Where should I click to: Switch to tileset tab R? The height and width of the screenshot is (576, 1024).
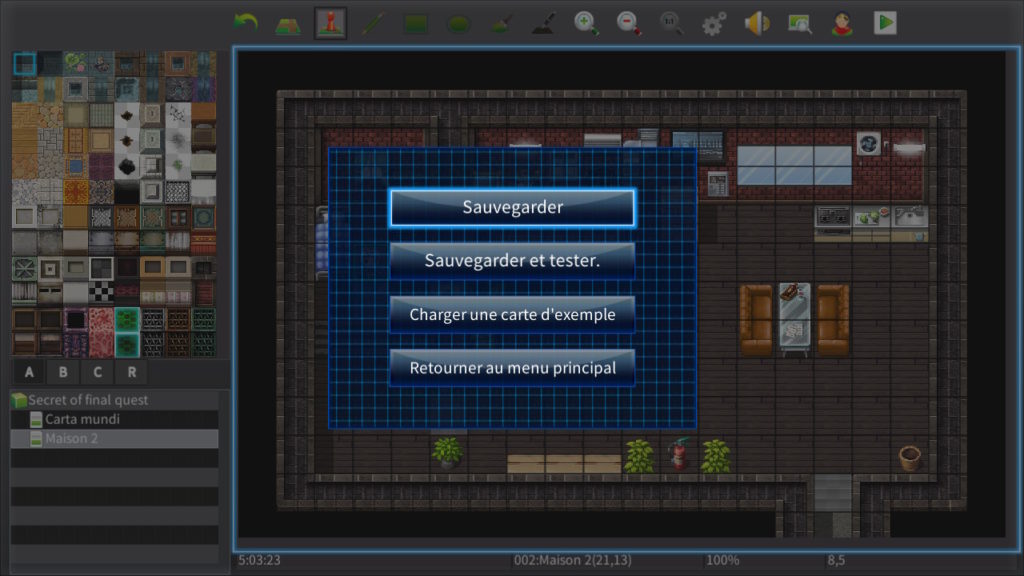point(132,372)
